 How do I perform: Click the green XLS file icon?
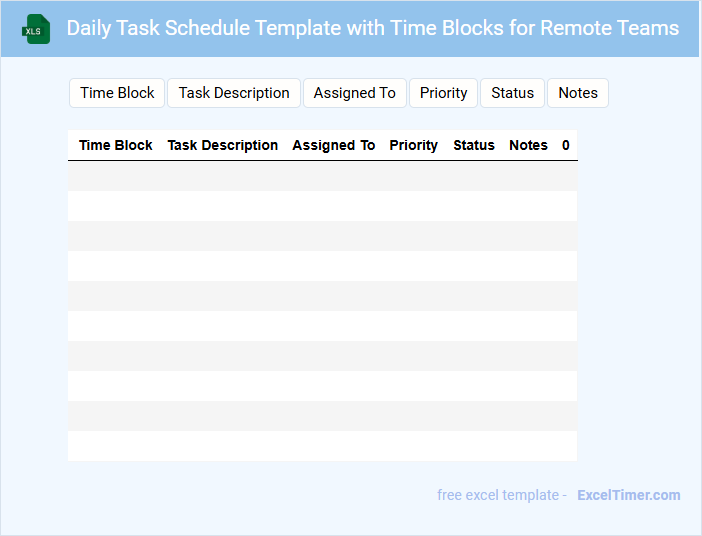click(x=36, y=29)
